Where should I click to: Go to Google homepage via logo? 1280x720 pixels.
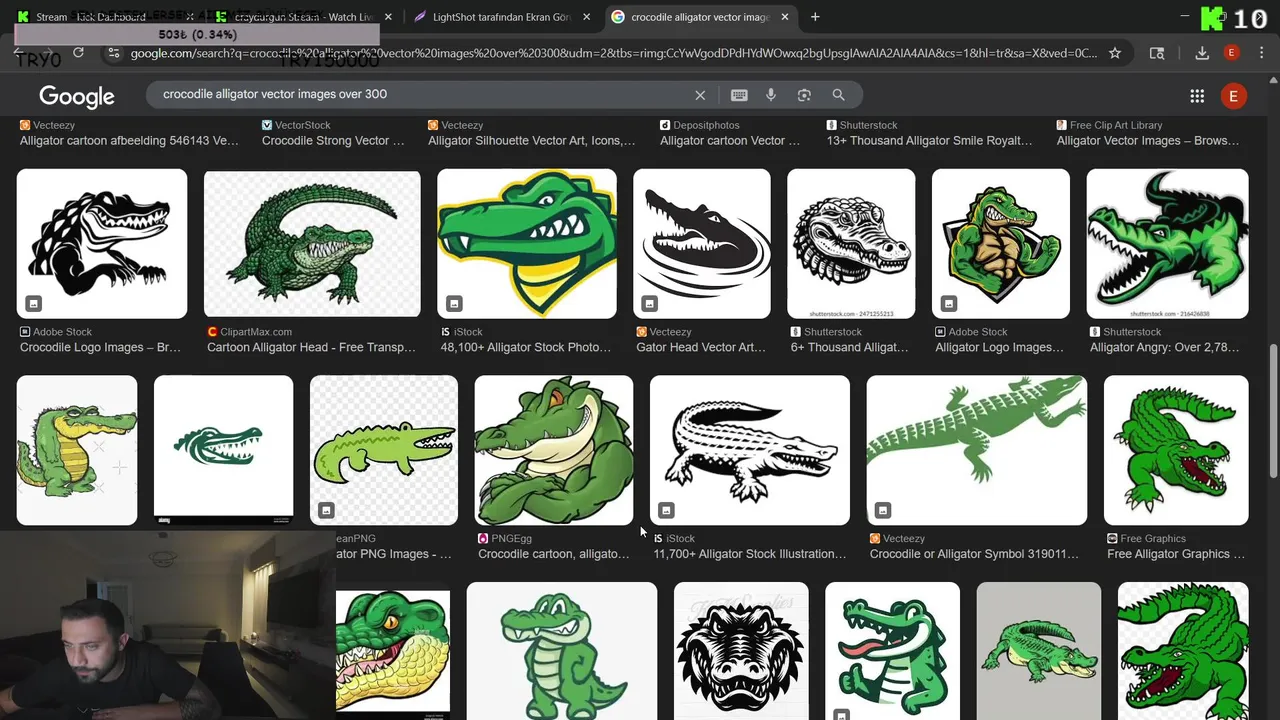click(x=77, y=96)
